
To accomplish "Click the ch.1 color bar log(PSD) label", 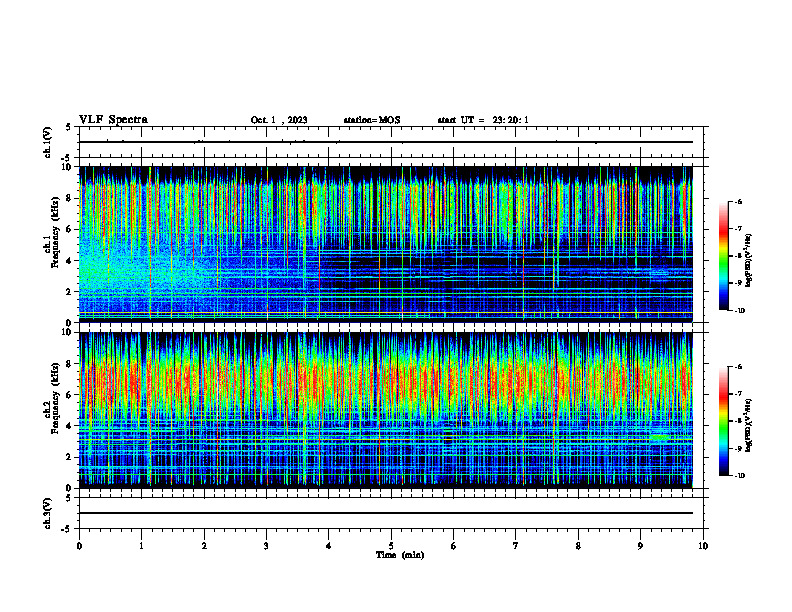I will (749, 261).
